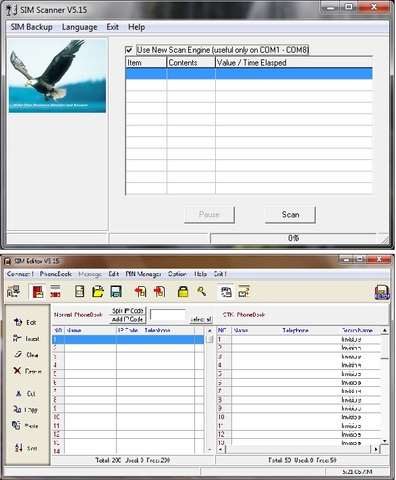Click the Copy button in the sidebar
The image size is (396, 480).
click(x=25, y=410)
